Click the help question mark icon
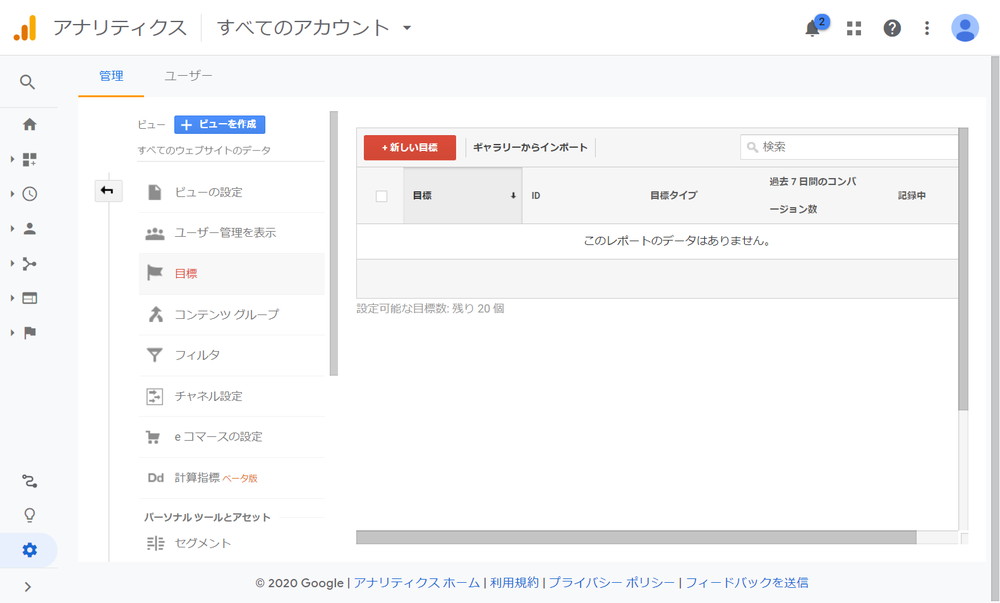Viewport: 1000px width, 603px height. tap(892, 28)
